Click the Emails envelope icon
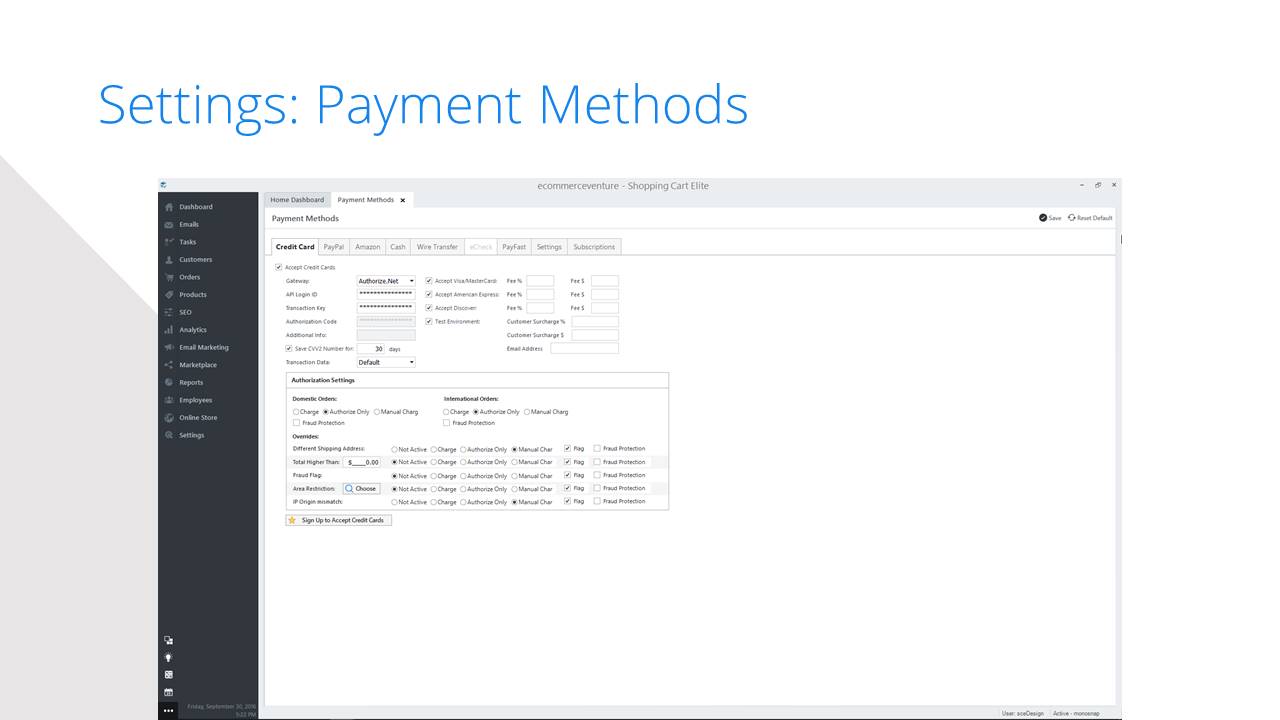 coord(169,225)
